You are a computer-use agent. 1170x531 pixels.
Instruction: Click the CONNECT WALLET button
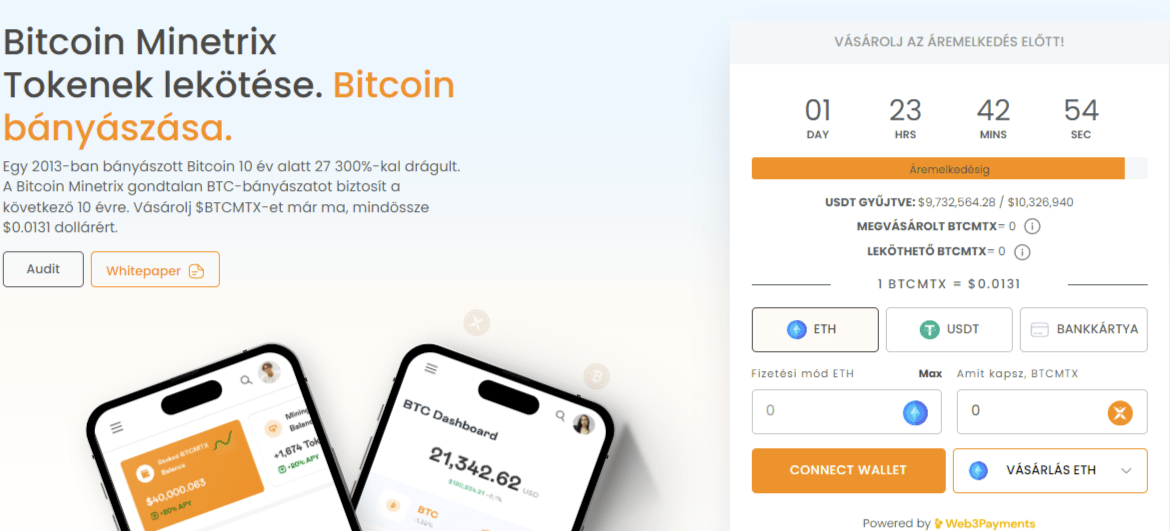[x=848, y=471]
